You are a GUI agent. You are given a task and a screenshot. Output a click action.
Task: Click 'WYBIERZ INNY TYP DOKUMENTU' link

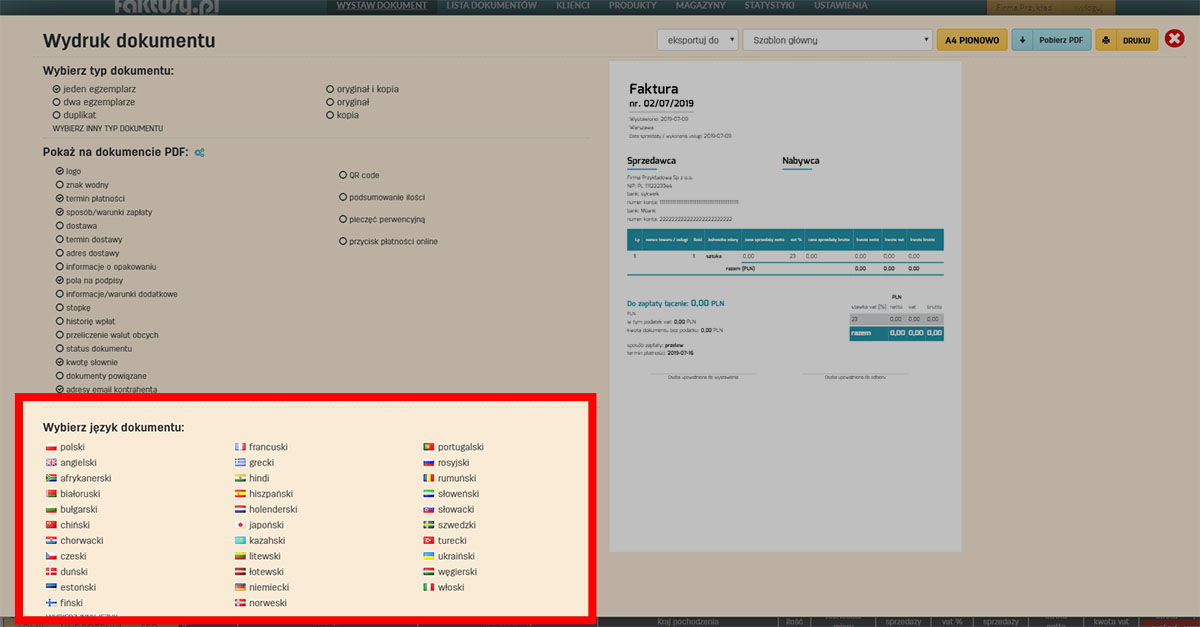point(107,129)
